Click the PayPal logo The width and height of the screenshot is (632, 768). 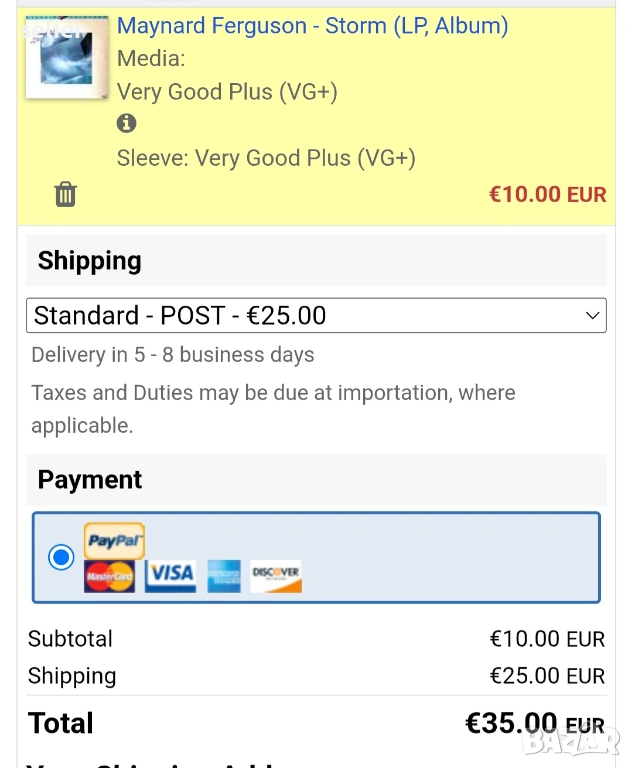pos(114,541)
